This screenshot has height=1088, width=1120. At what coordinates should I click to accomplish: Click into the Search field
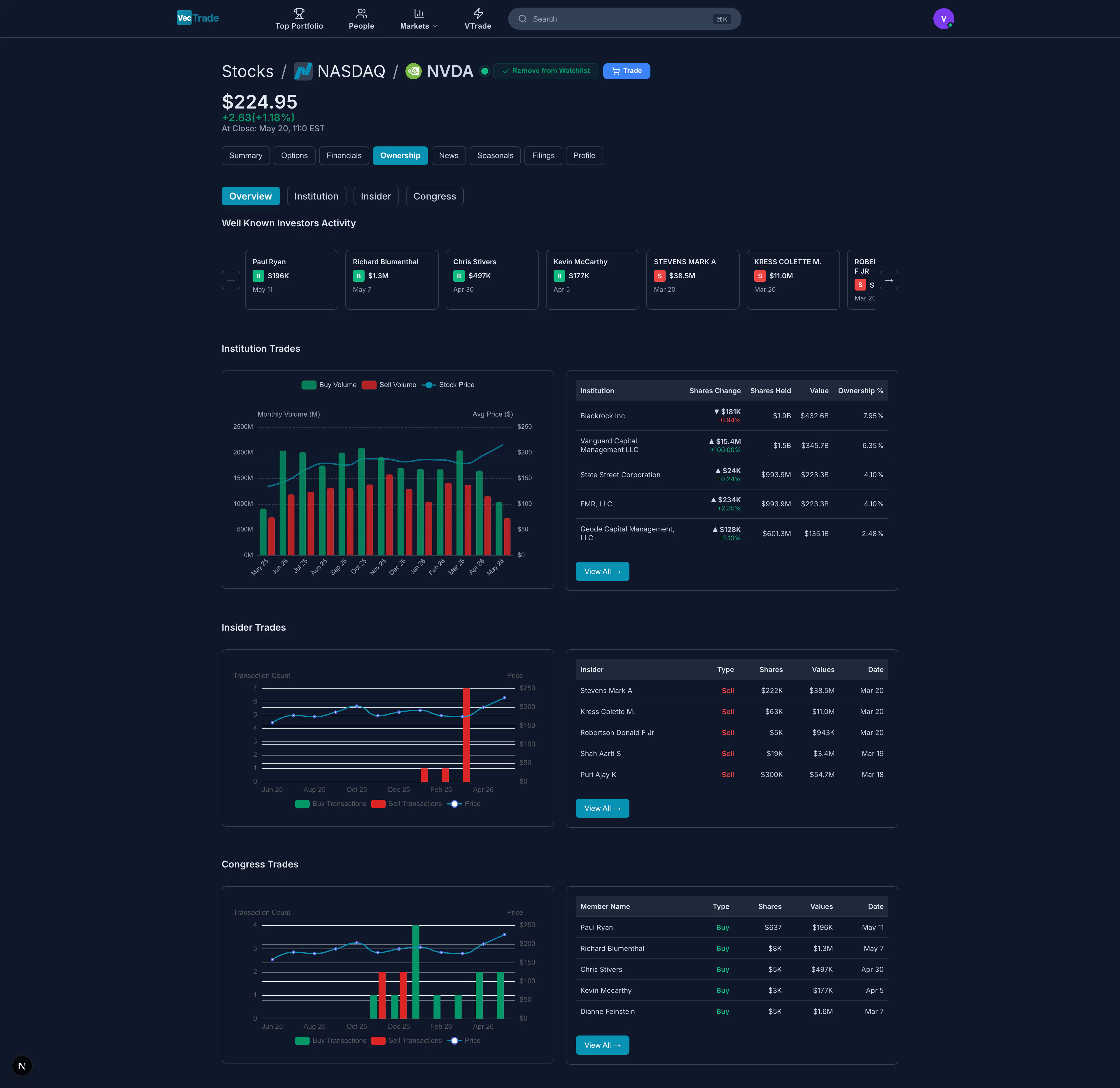pos(624,19)
